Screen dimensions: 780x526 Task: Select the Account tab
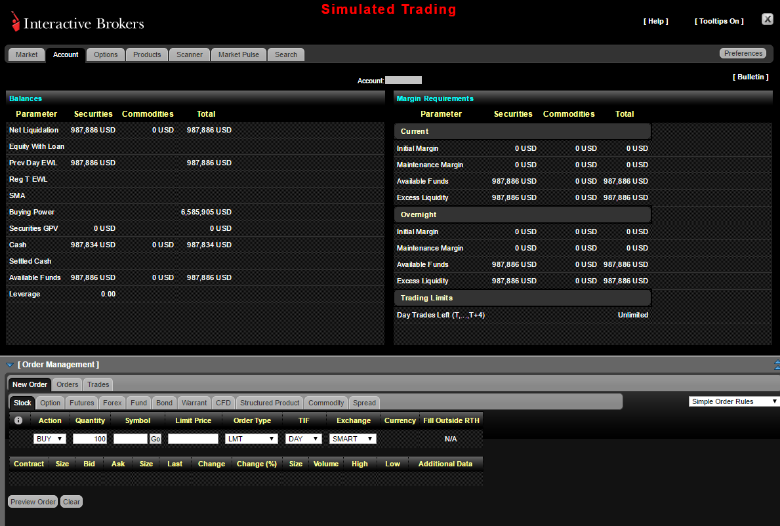point(66,55)
